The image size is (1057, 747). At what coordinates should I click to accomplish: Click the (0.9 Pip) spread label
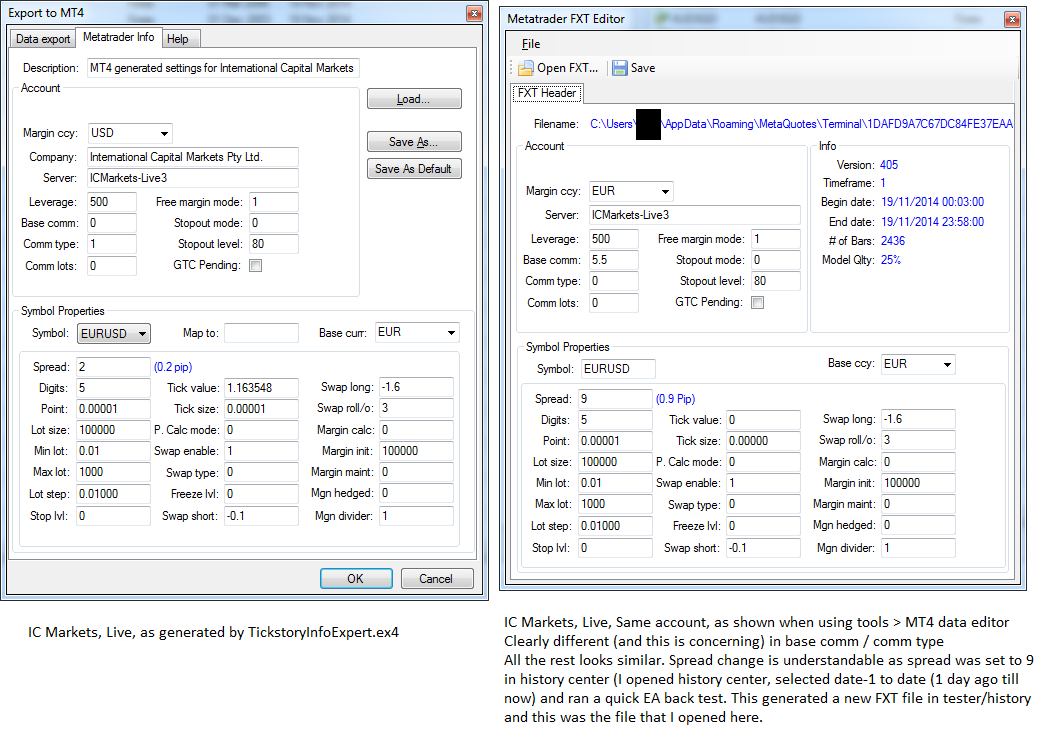coord(675,399)
